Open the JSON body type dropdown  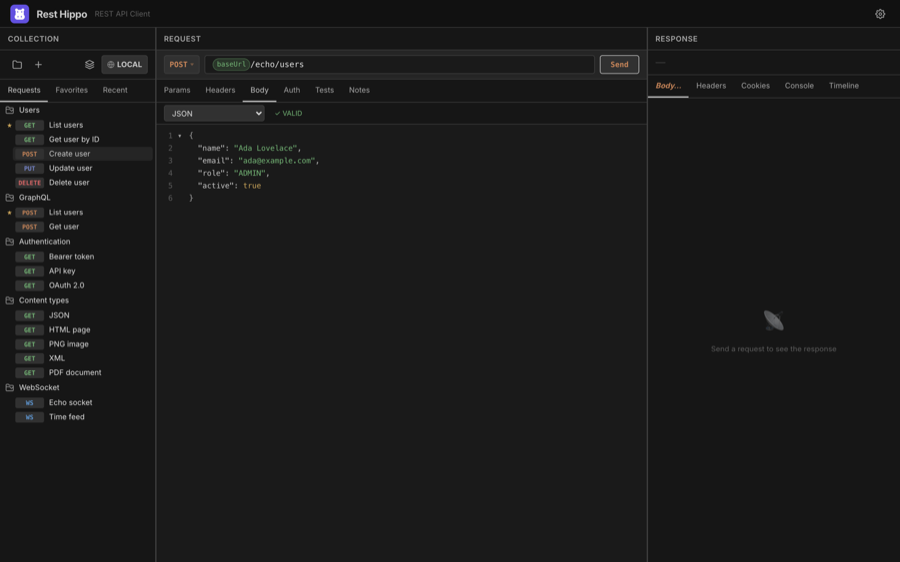pos(214,114)
